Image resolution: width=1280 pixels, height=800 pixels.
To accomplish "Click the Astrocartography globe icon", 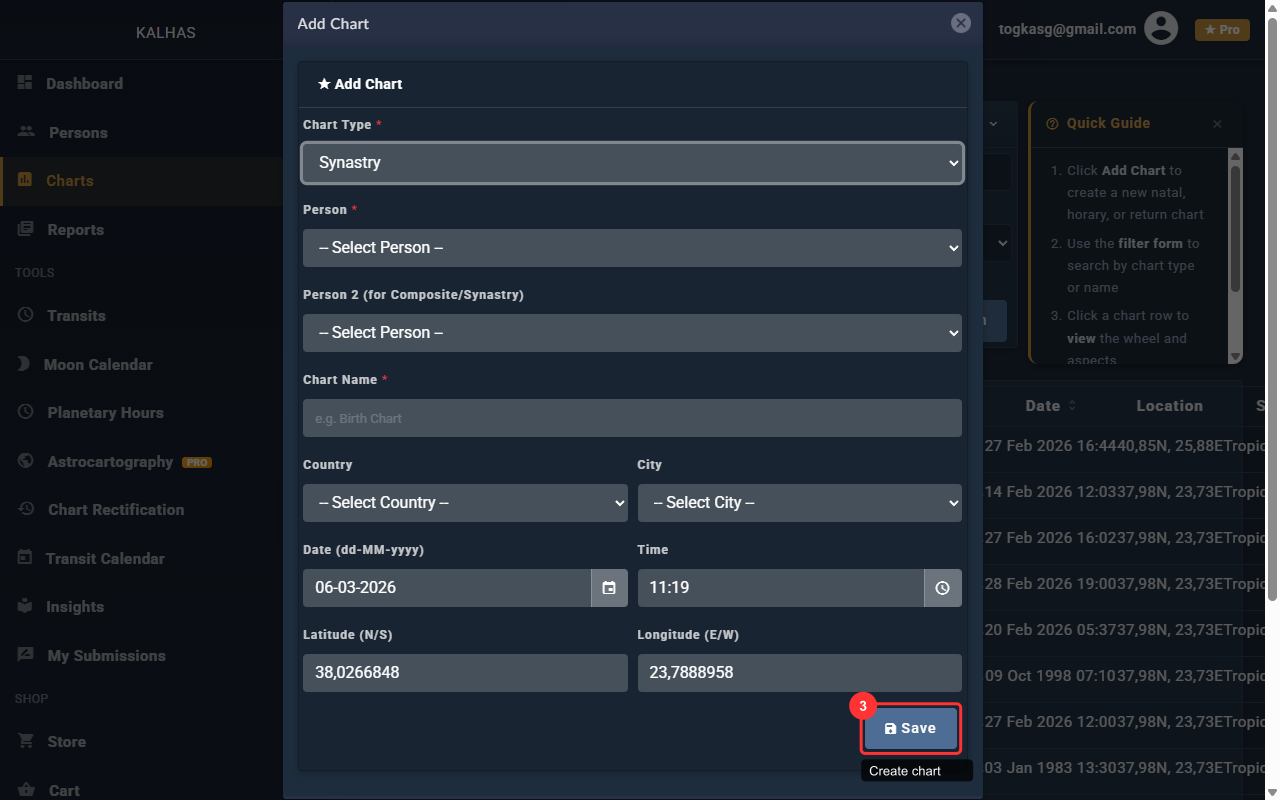I will 26,461.
